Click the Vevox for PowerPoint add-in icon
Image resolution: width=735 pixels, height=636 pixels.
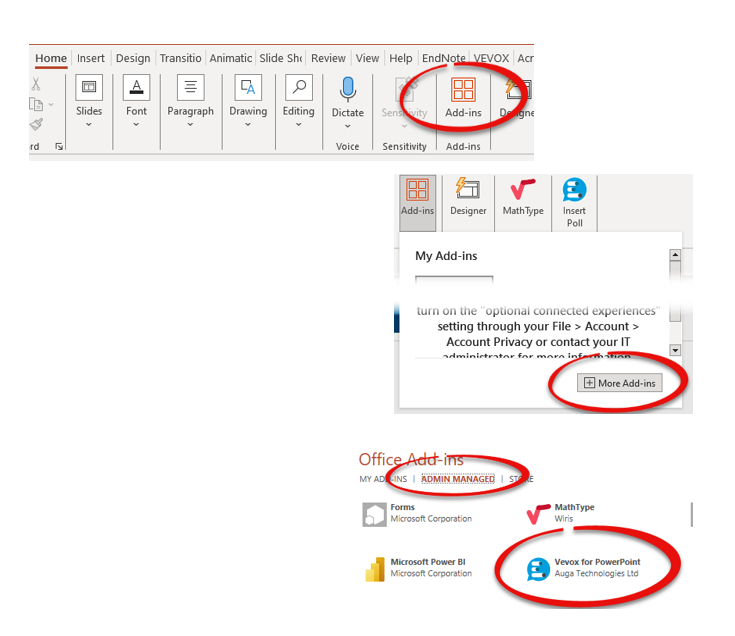pyautogui.click(x=538, y=569)
